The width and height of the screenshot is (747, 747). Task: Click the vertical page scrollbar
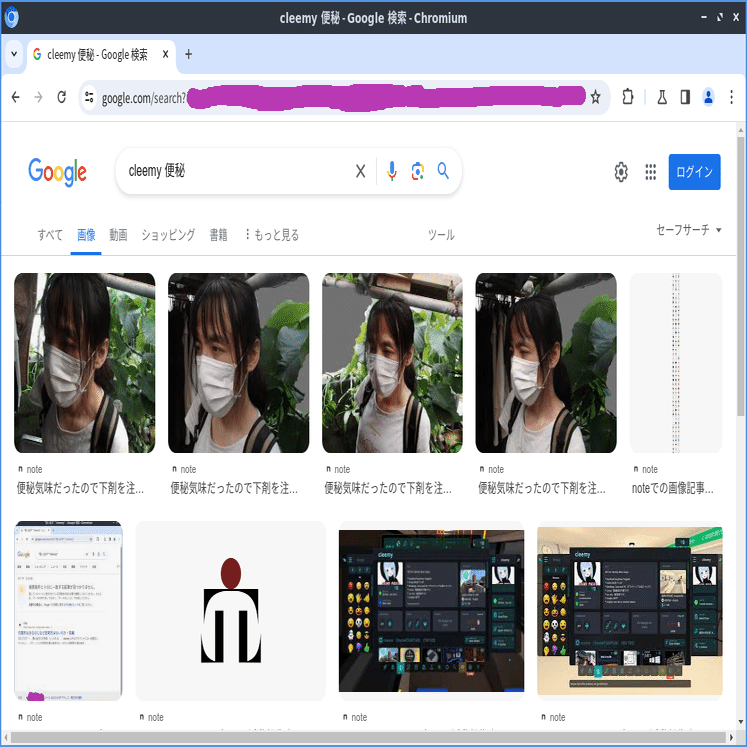(741, 276)
